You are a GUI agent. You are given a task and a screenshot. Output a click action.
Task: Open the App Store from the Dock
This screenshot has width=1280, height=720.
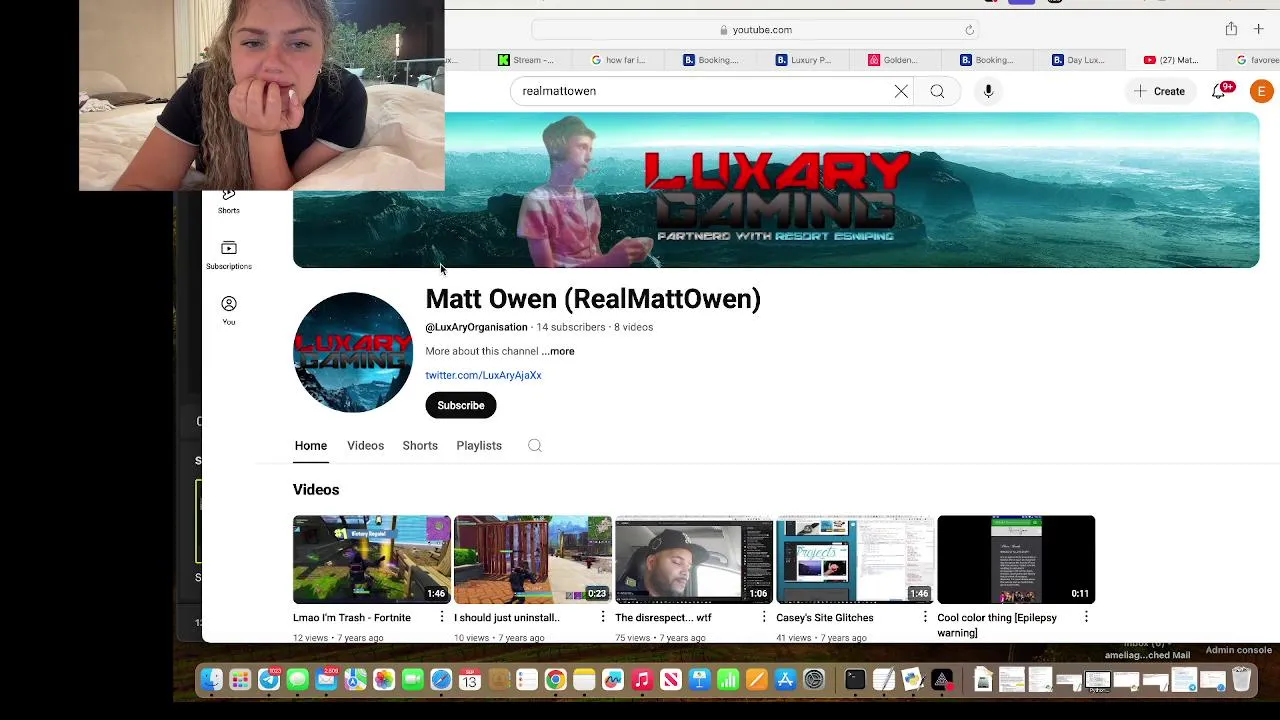(785, 681)
